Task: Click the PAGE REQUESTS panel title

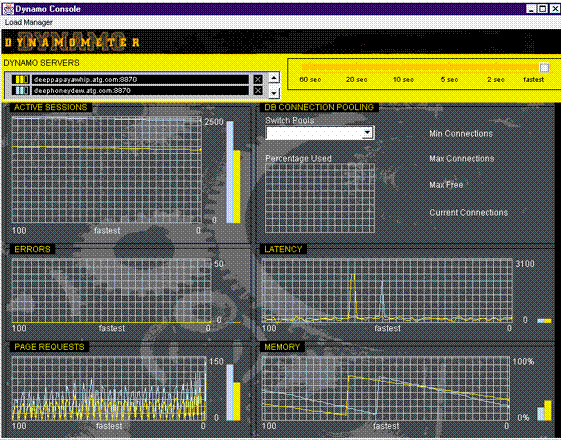Action: [49, 347]
